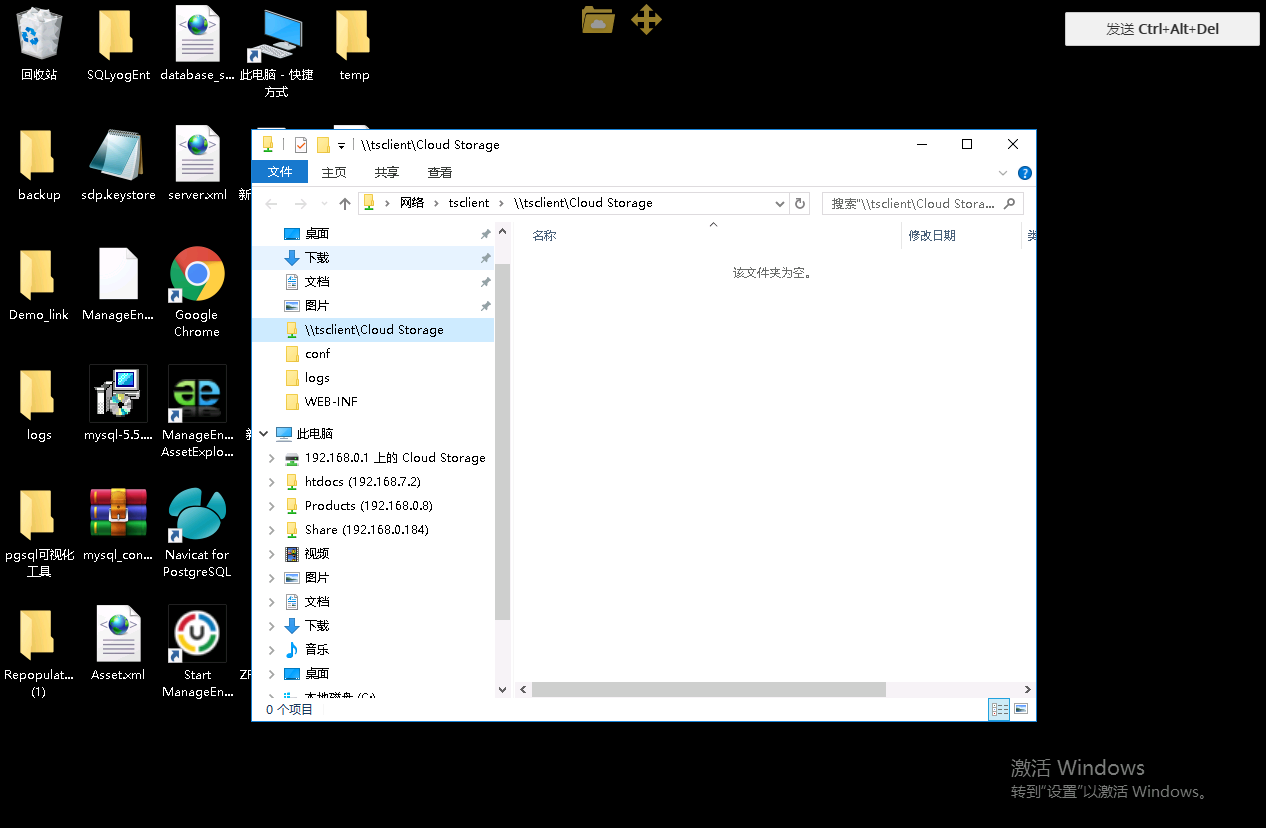Go up one folder level
This screenshot has width=1266, height=828.
pyautogui.click(x=345, y=203)
